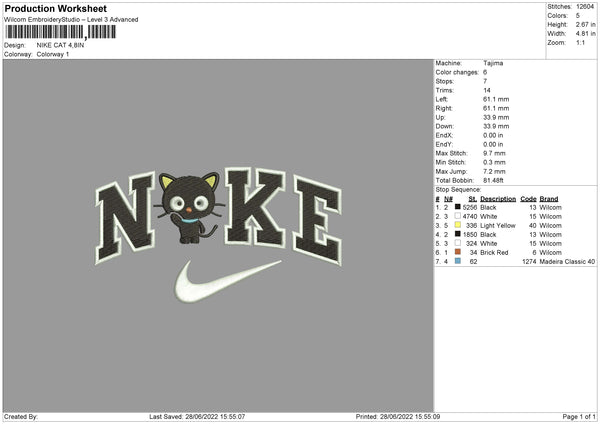
Task: Click the white swatch in the 324-stitch row
Action: pyautogui.click(x=458, y=243)
